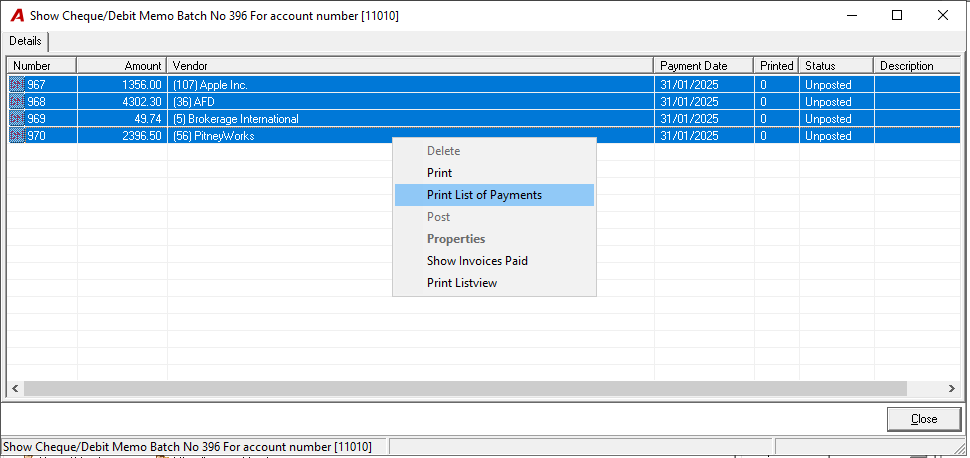Sort by the Vendor column header
970x458 pixels.
point(410,66)
